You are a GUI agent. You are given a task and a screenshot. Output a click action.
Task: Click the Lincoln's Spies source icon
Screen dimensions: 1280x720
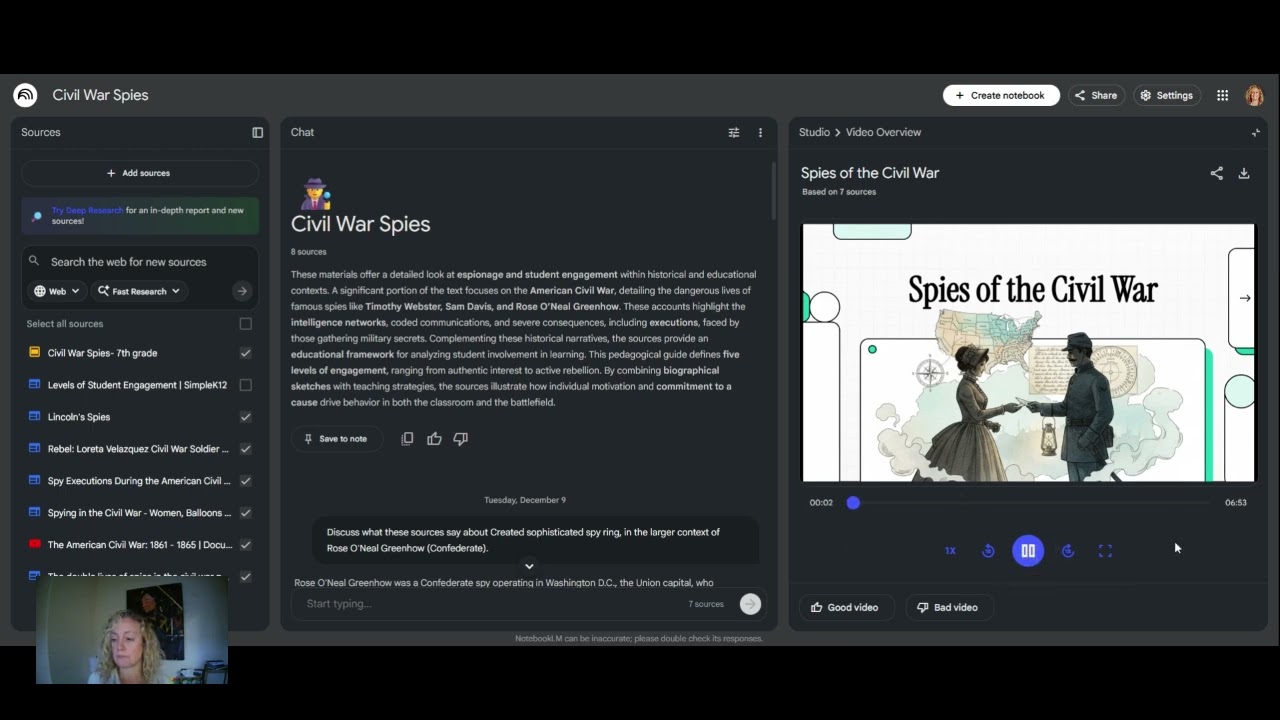pyautogui.click(x=34, y=417)
